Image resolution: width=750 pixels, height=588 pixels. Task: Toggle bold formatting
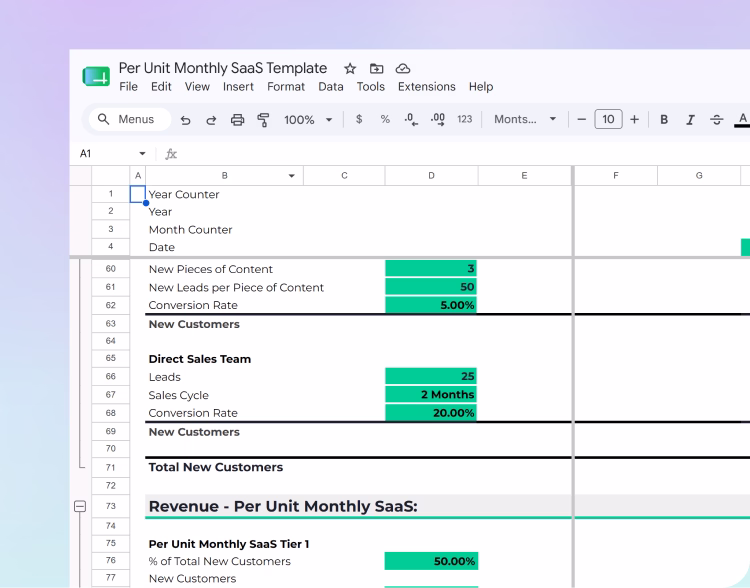pos(664,120)
